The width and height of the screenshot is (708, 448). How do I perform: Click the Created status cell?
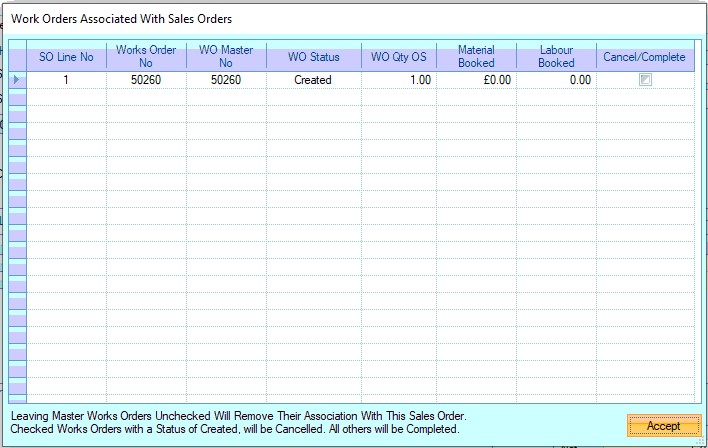(313, 80)
